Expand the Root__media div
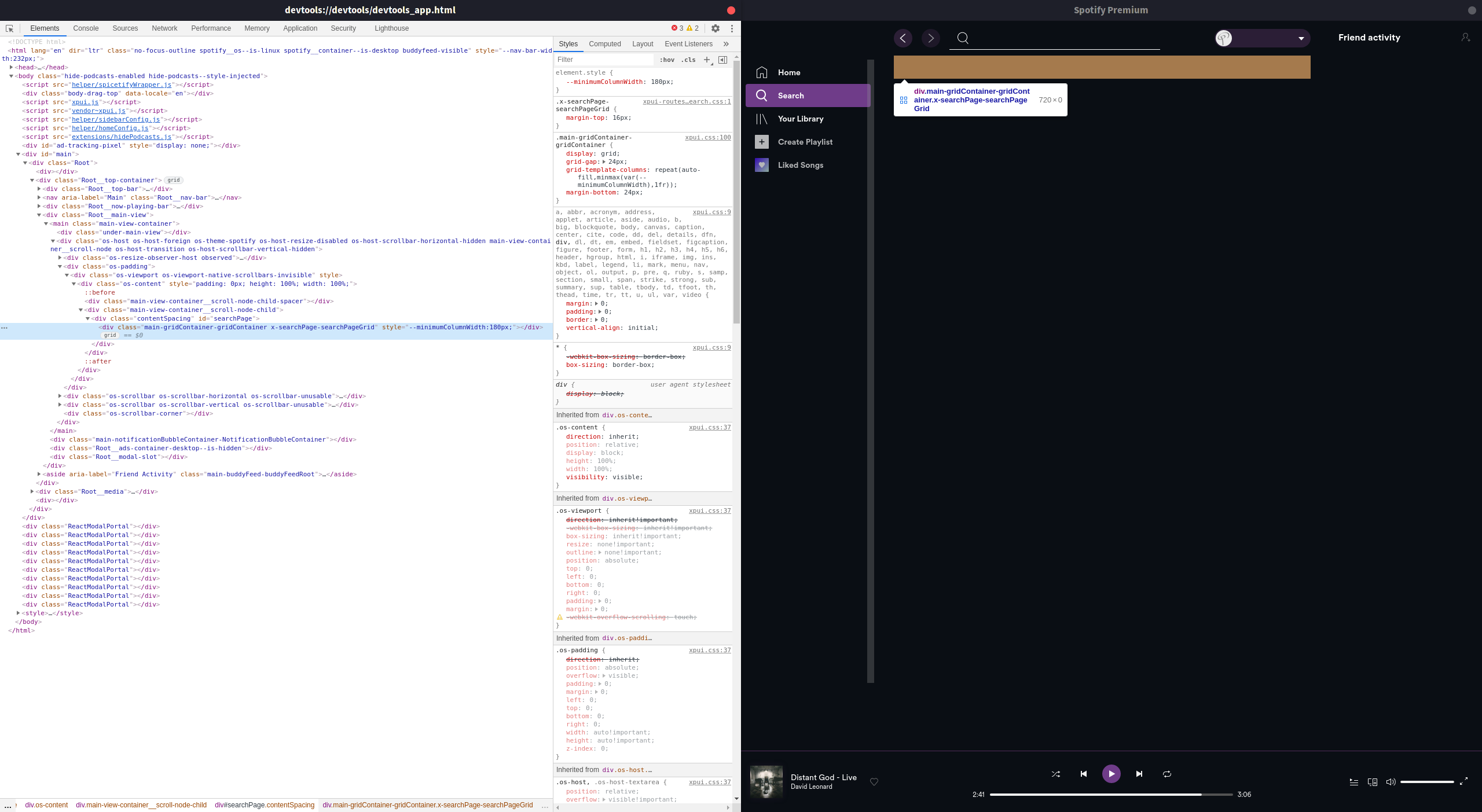Image resolution: width=1482 pixels, height=812 pixels. coord(32,491)
